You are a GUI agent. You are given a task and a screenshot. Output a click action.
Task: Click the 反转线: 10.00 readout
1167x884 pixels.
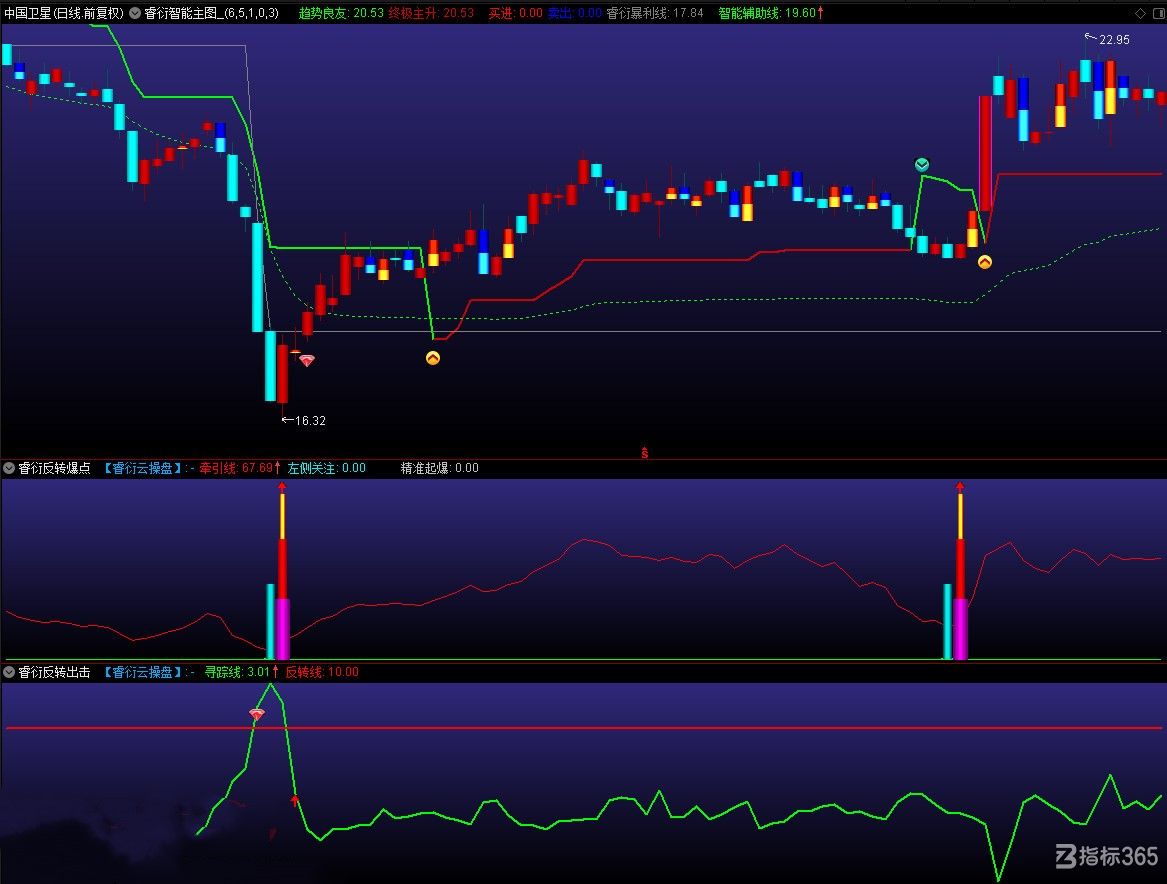tap(322, 672)
